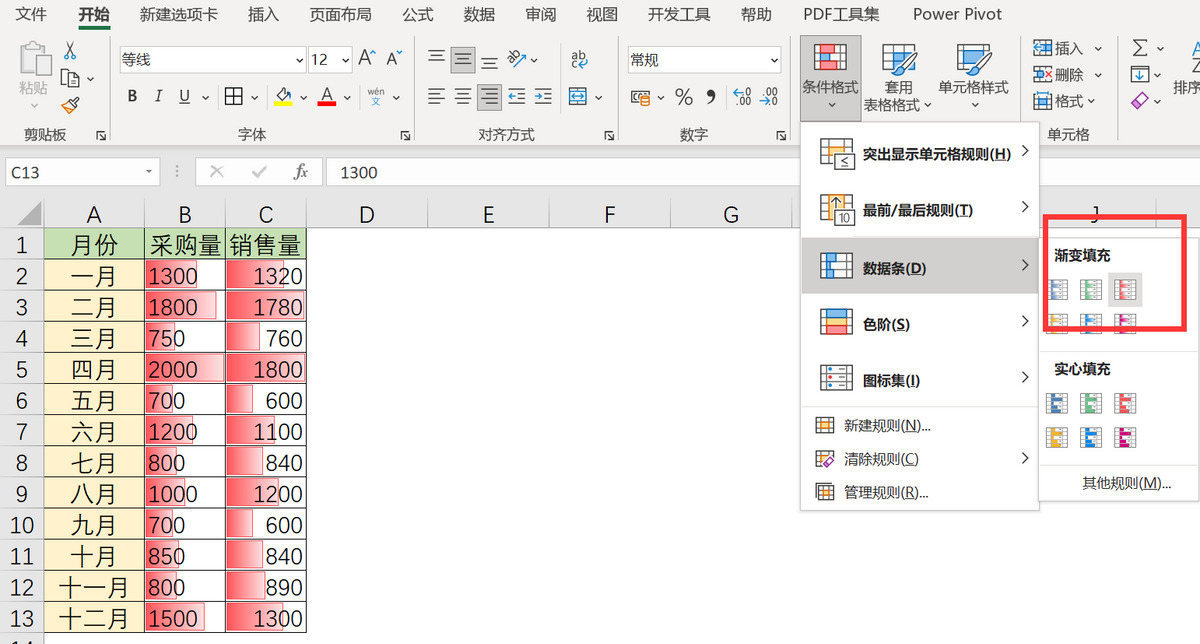This screenshot has height=644, width=1200.
Task: Toggle center horizontal alignment
Action: click(462, 97)
